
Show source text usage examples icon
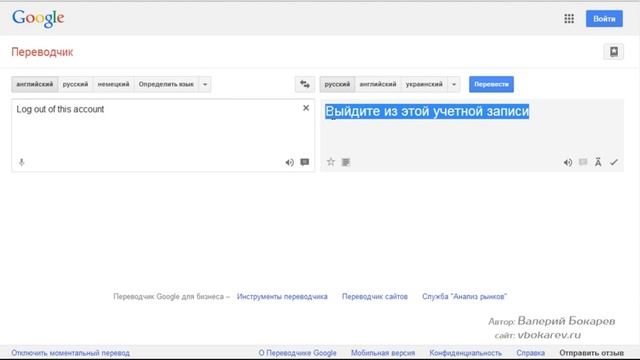click(304, 162)
